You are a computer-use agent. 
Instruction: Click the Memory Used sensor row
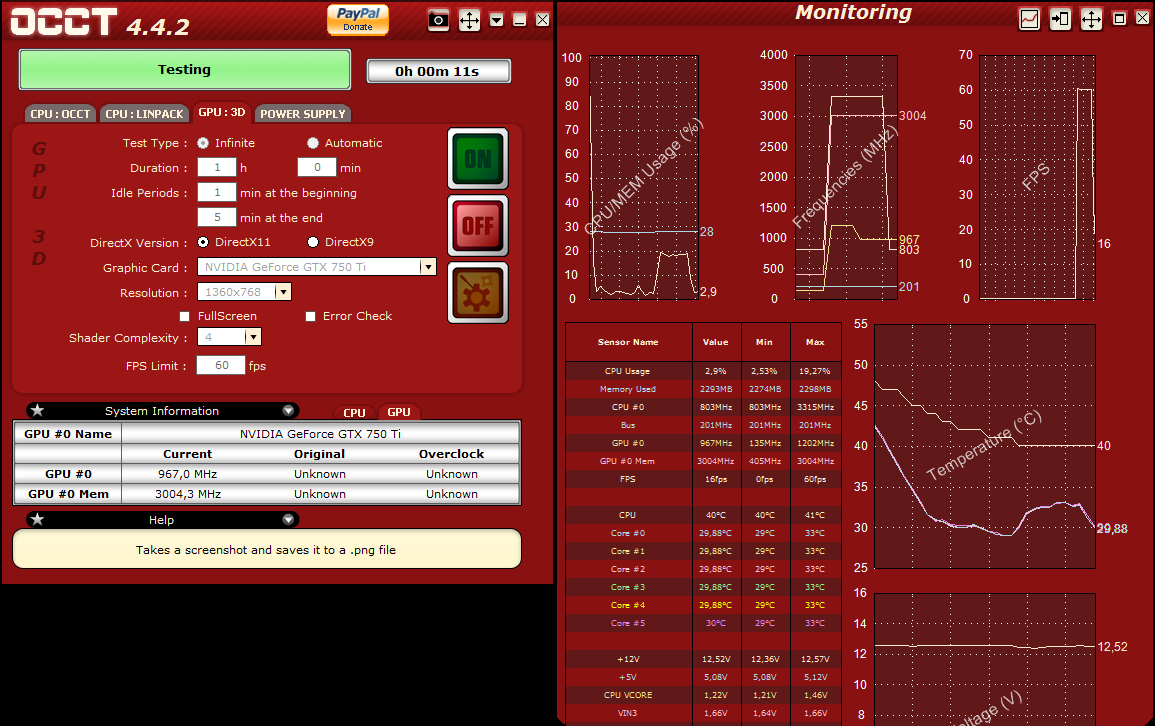(x=703, y=389)
